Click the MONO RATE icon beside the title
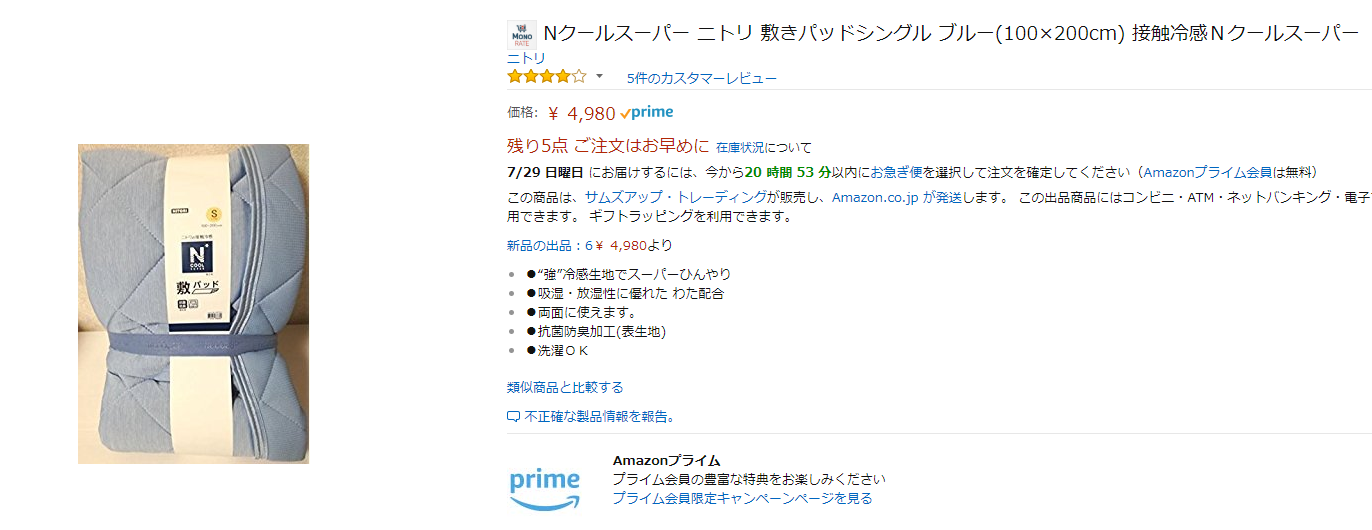 click(521, 34)
